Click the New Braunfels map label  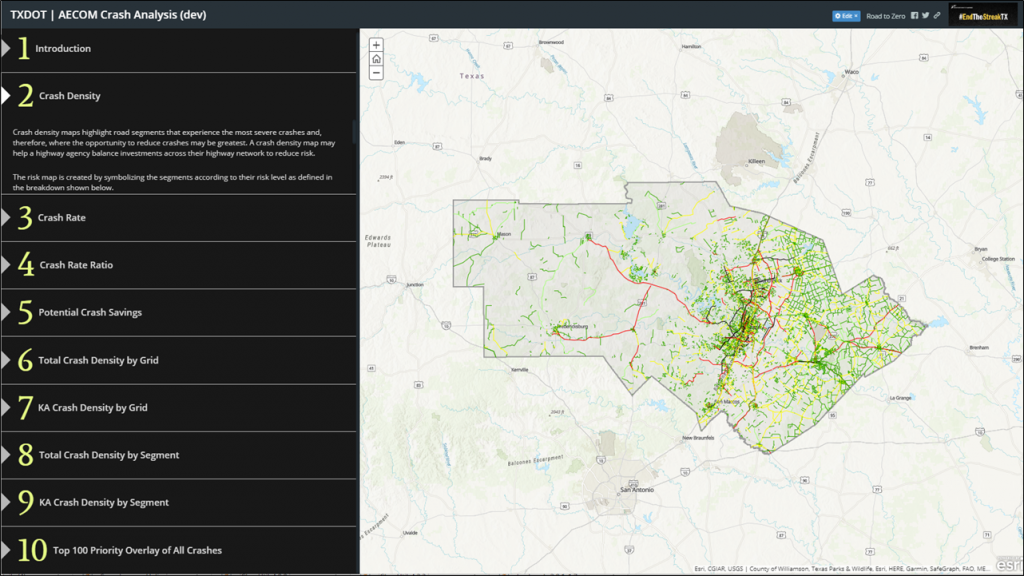(698, 438)
